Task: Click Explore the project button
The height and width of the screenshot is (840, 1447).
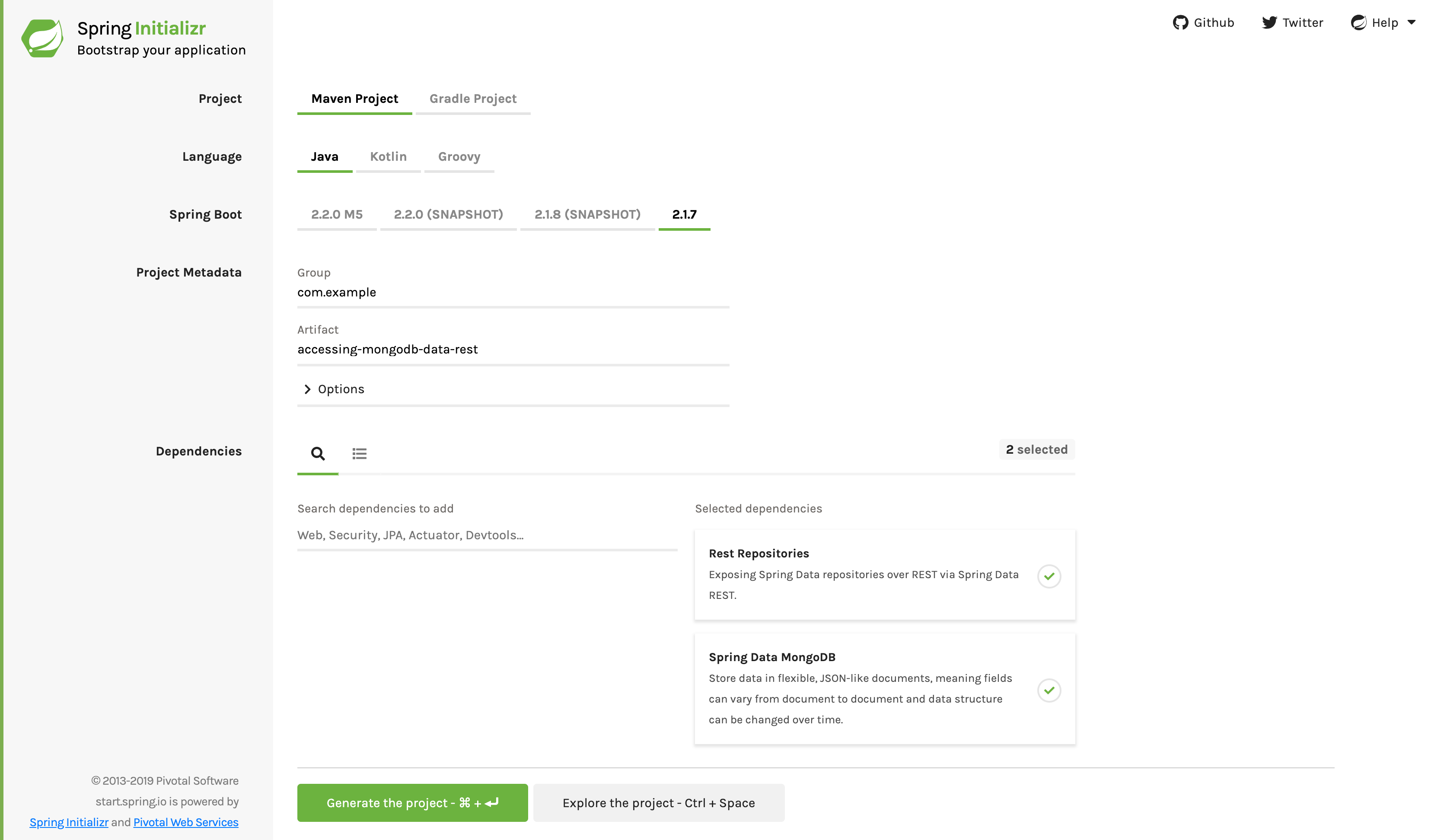Action: 659,803
